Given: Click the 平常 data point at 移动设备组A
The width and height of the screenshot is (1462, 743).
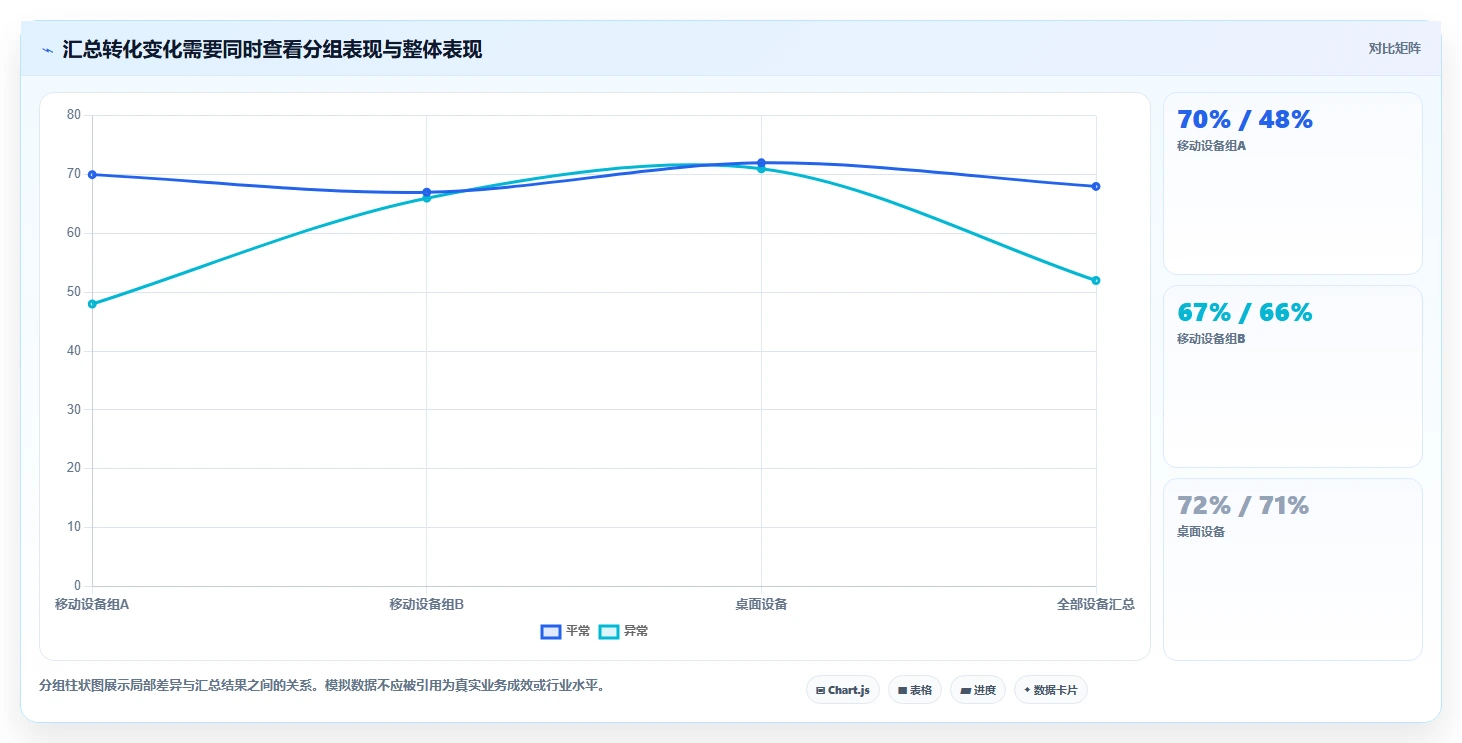Looking at the screenshot, I should [92, 174].
